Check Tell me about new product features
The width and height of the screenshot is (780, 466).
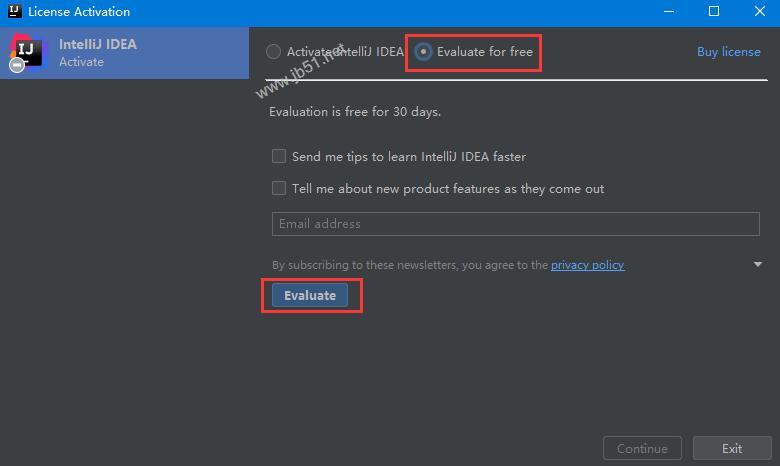pyautogui.click(x=279, y=188)
